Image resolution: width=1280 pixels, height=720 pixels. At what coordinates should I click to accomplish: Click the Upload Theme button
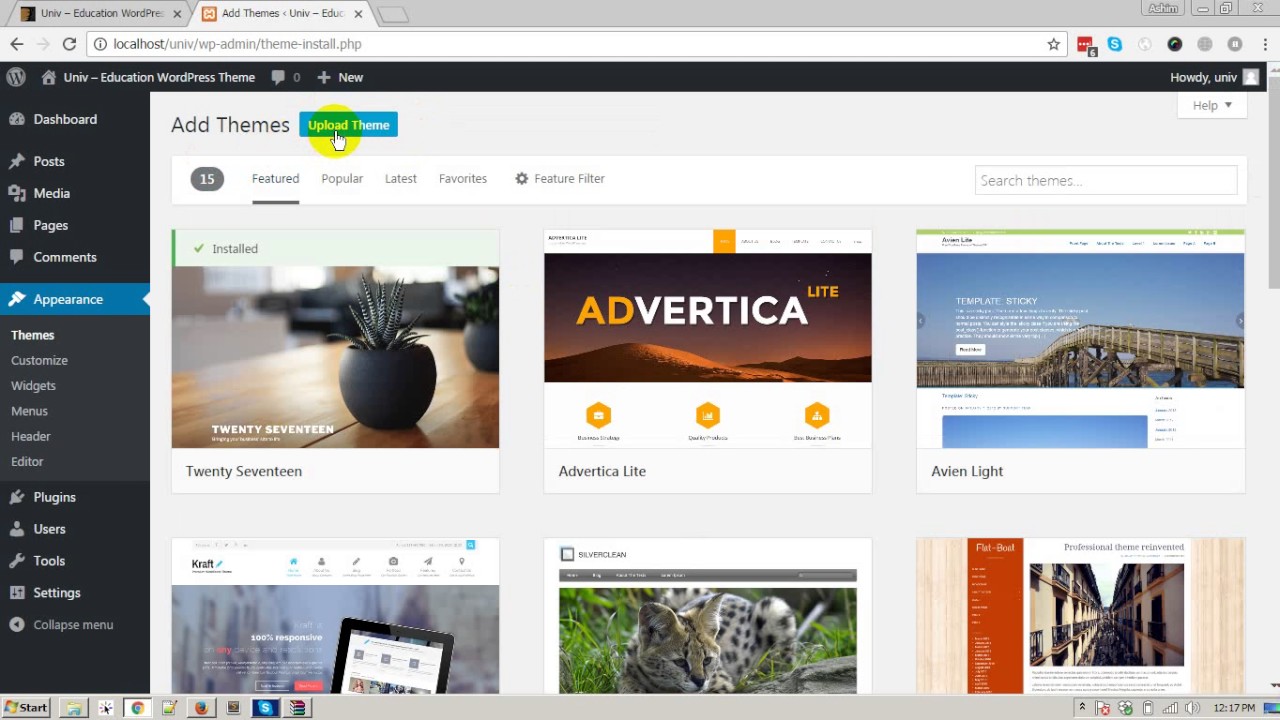348,125
